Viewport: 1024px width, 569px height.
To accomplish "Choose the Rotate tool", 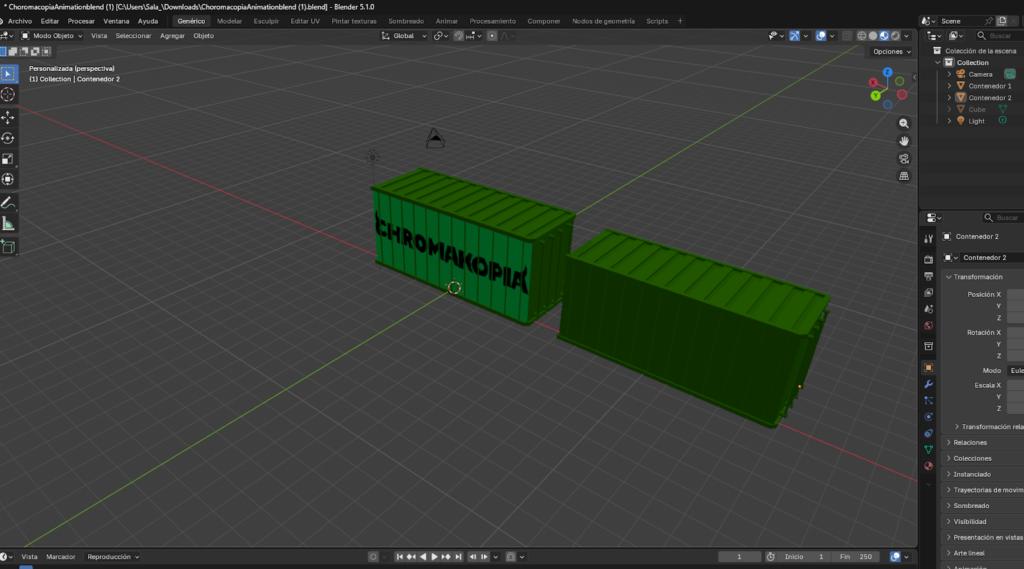I will click(x=8, y=138).
